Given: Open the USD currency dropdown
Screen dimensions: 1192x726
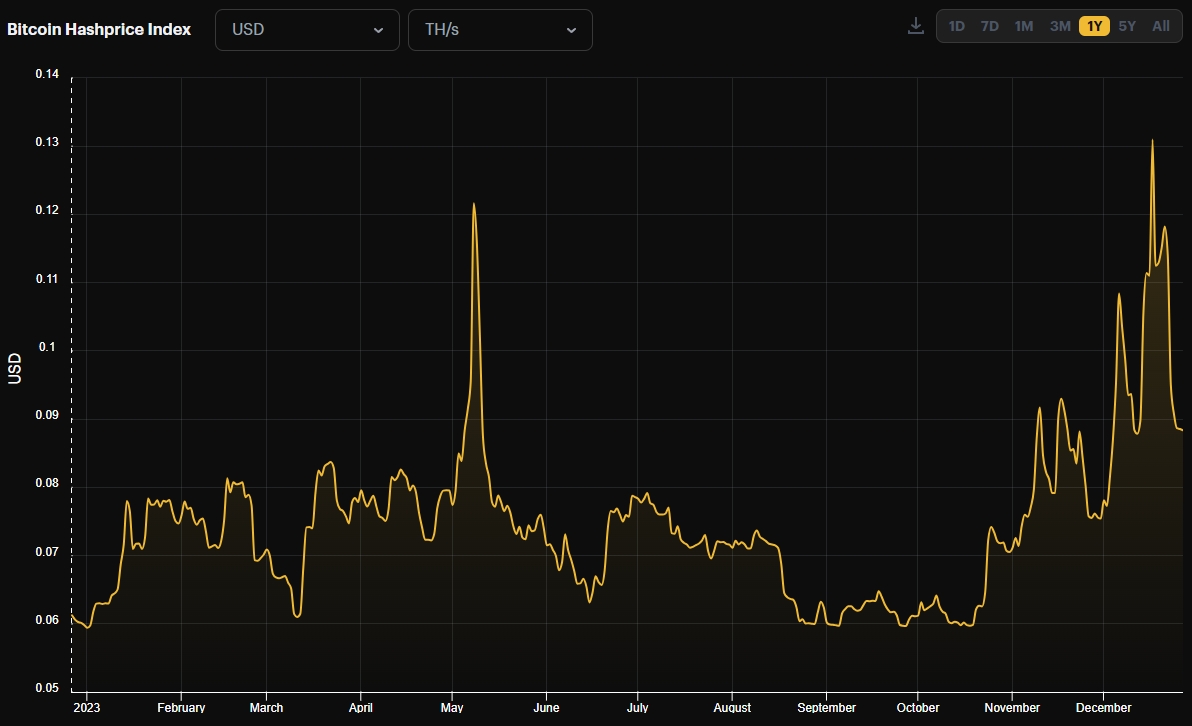Looking at the screenshot, I should pyautogui.click(x=307, y=30).
